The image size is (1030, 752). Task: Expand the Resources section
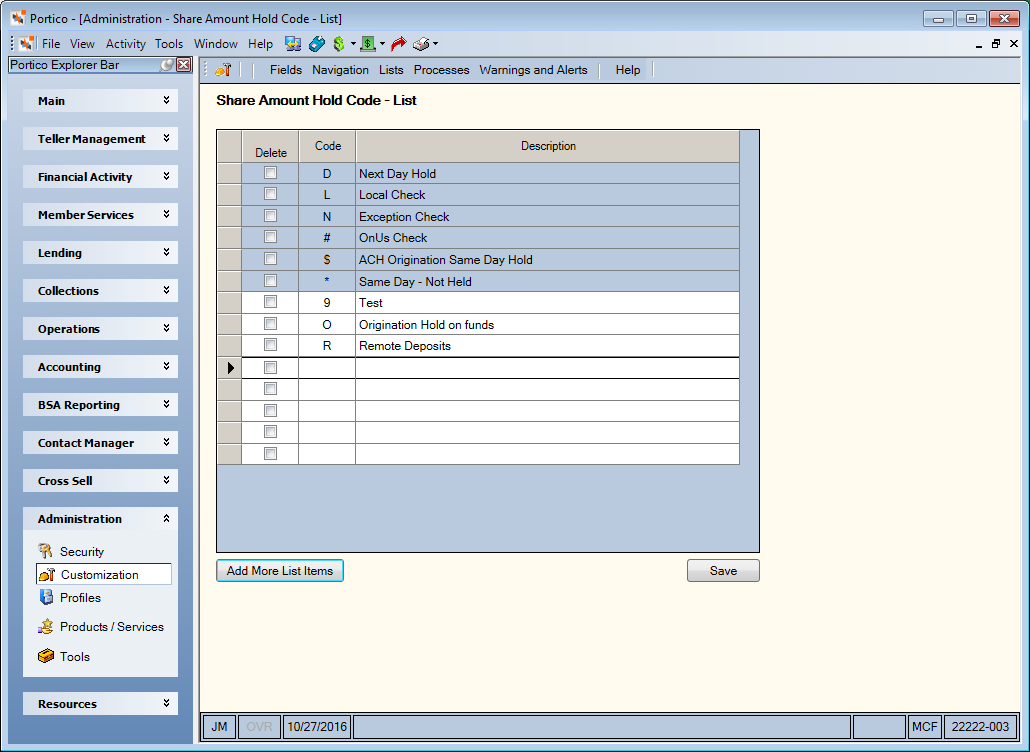101,703
